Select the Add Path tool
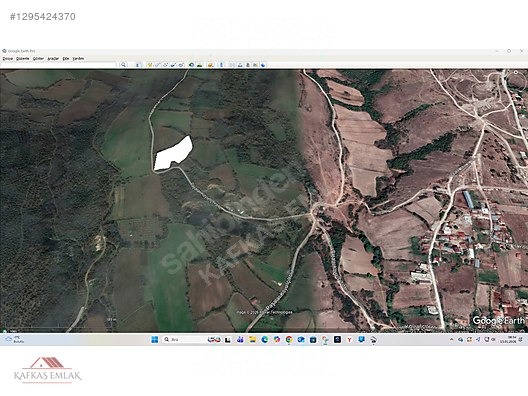 (165, 65)
